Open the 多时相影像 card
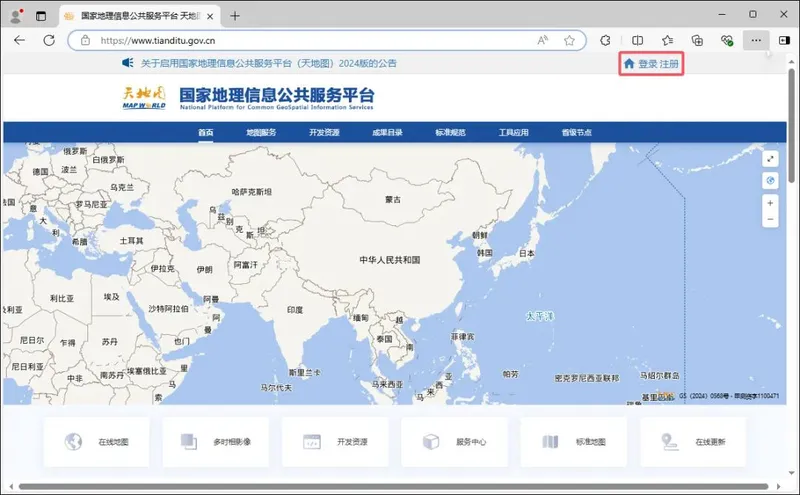Image resolution: width=800 pixels, height=495 pixels. 216,442
